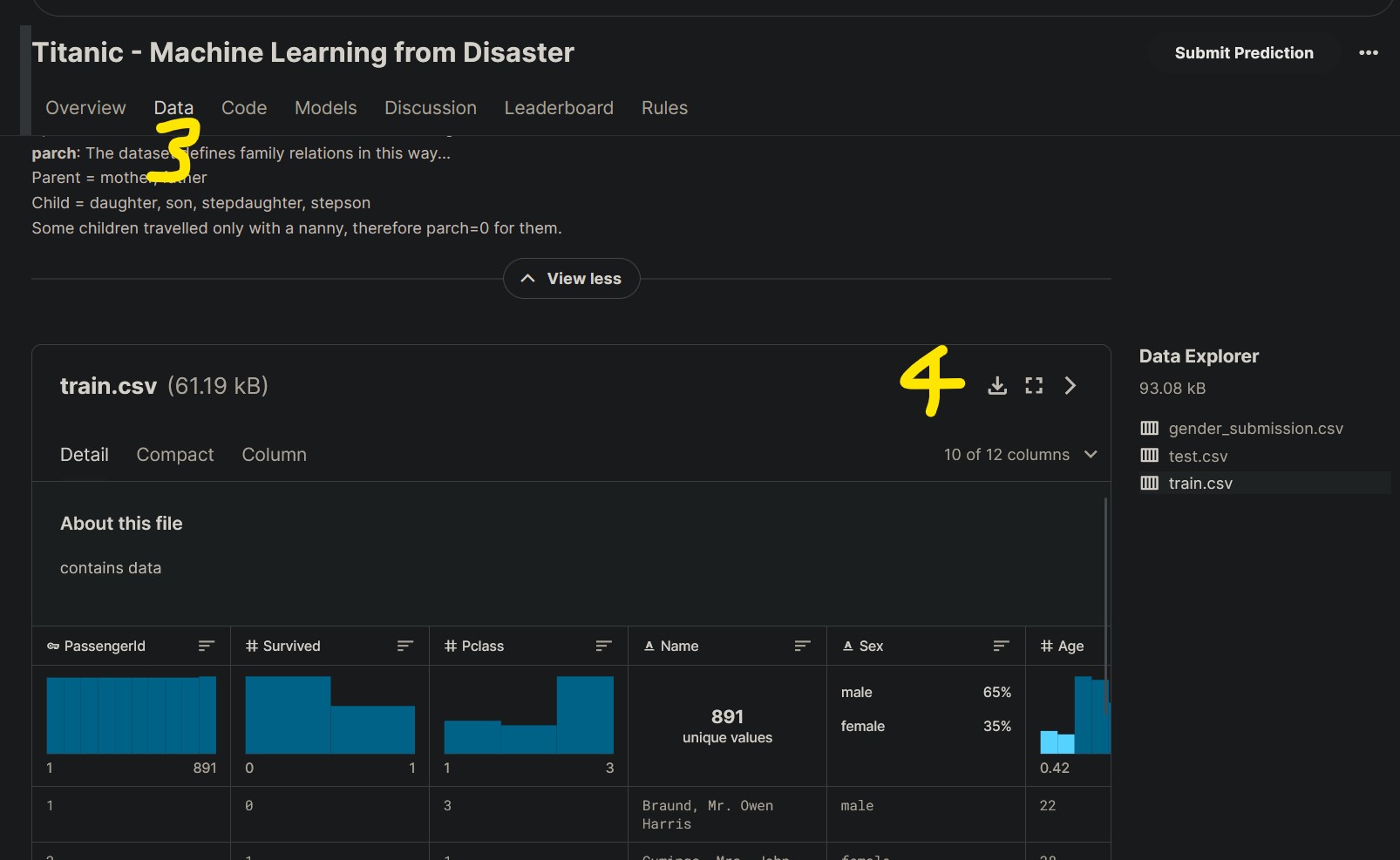Click the table icon beside train.csv

[1150, 483]
